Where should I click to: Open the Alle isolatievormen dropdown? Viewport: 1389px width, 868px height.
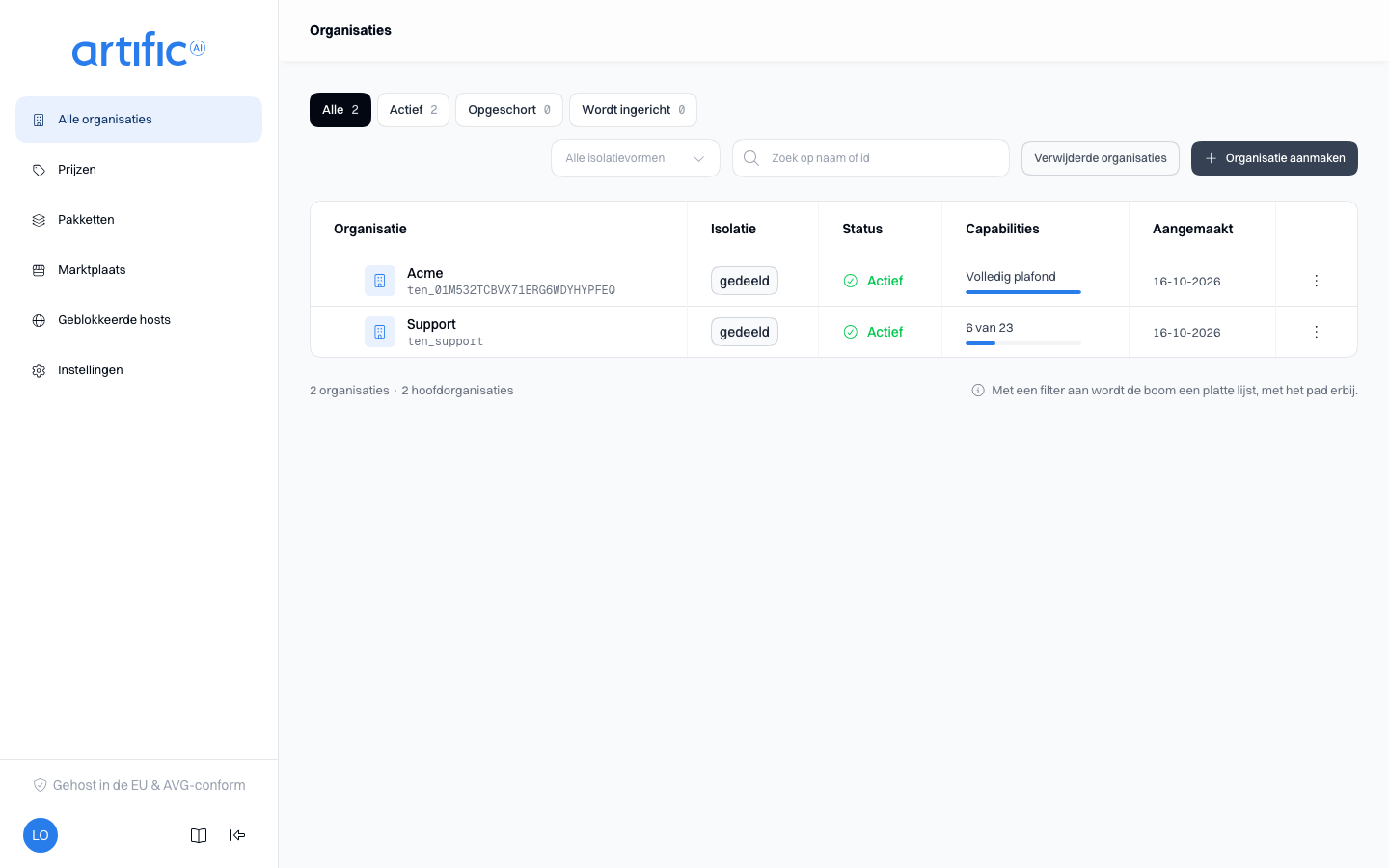point(636,158)
